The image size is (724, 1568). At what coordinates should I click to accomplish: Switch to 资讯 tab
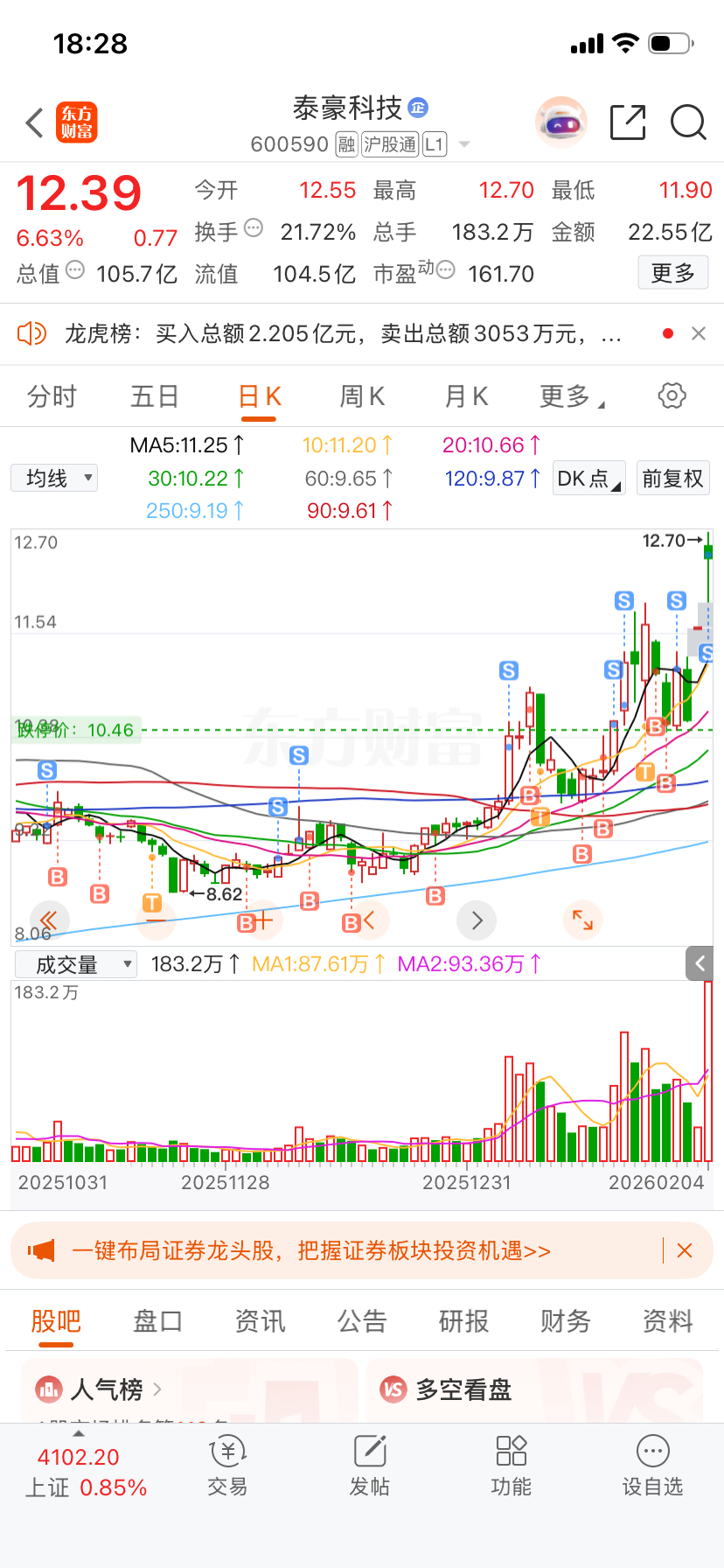(x=260, y=1321)
